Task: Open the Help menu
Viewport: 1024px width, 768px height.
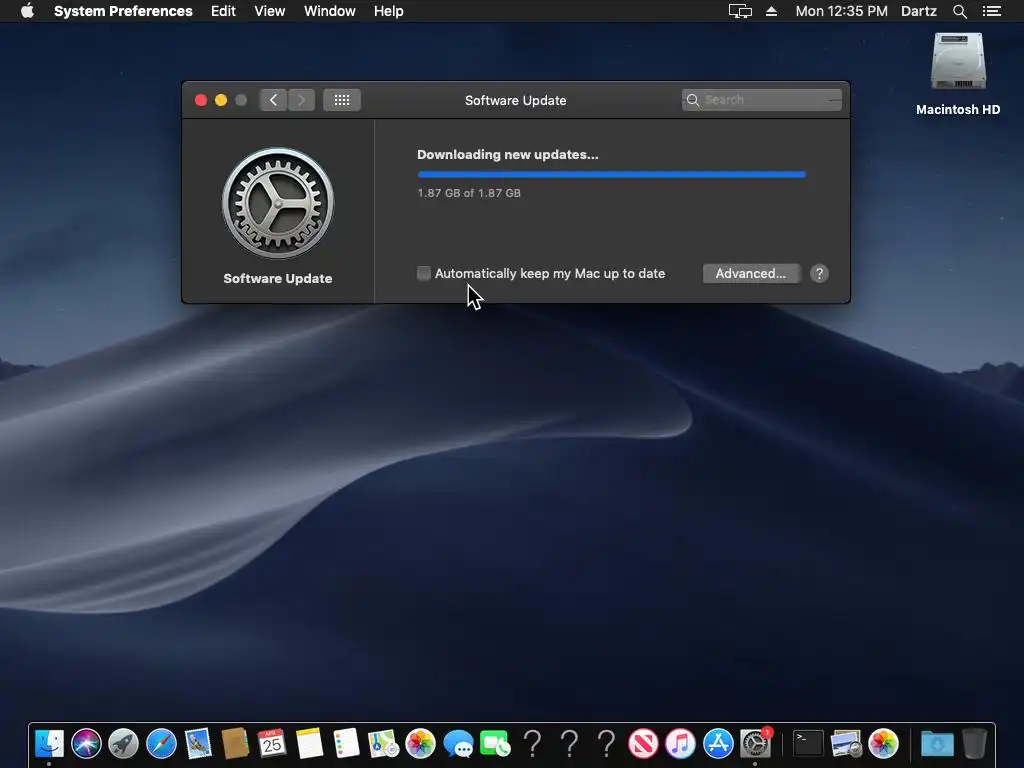Action: (389, 11)
